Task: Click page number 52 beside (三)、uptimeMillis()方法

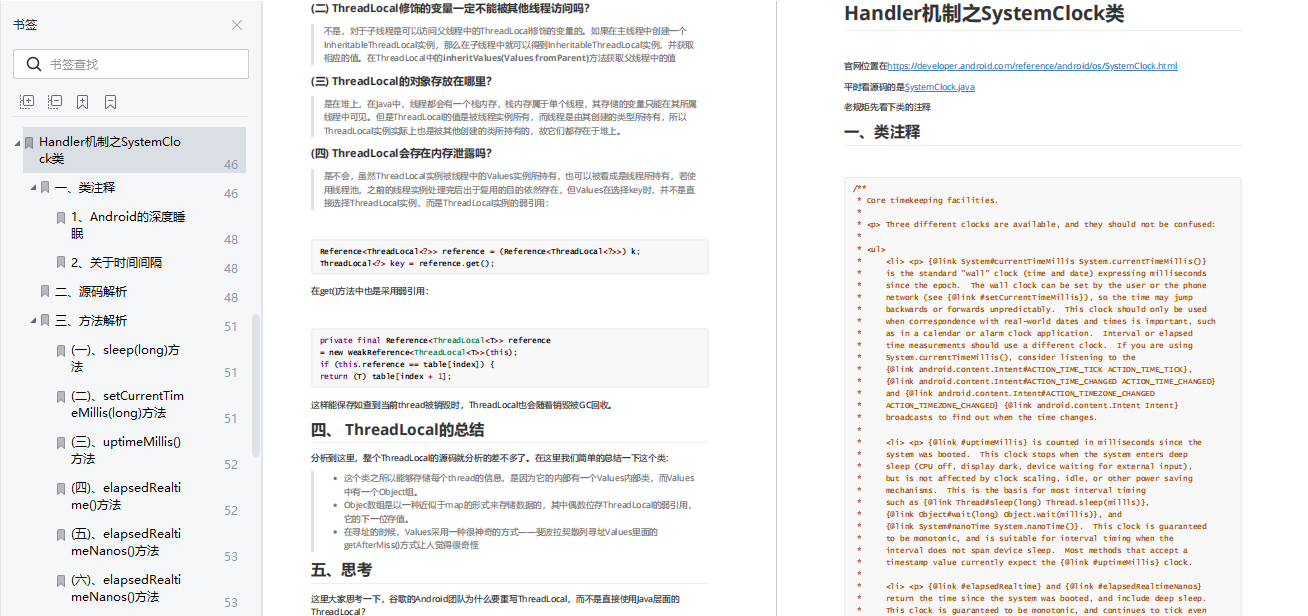Action: [231, 465]
